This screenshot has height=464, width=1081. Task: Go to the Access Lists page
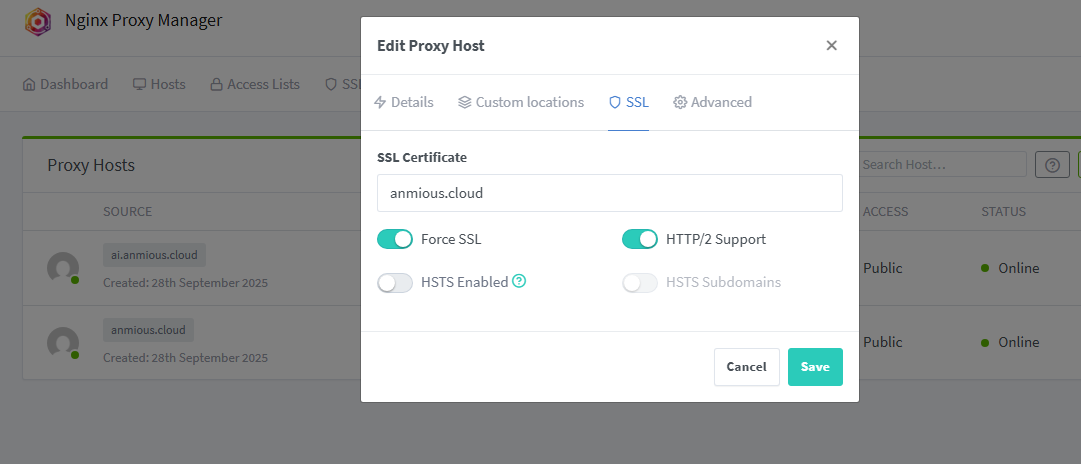tap(254, 84)
